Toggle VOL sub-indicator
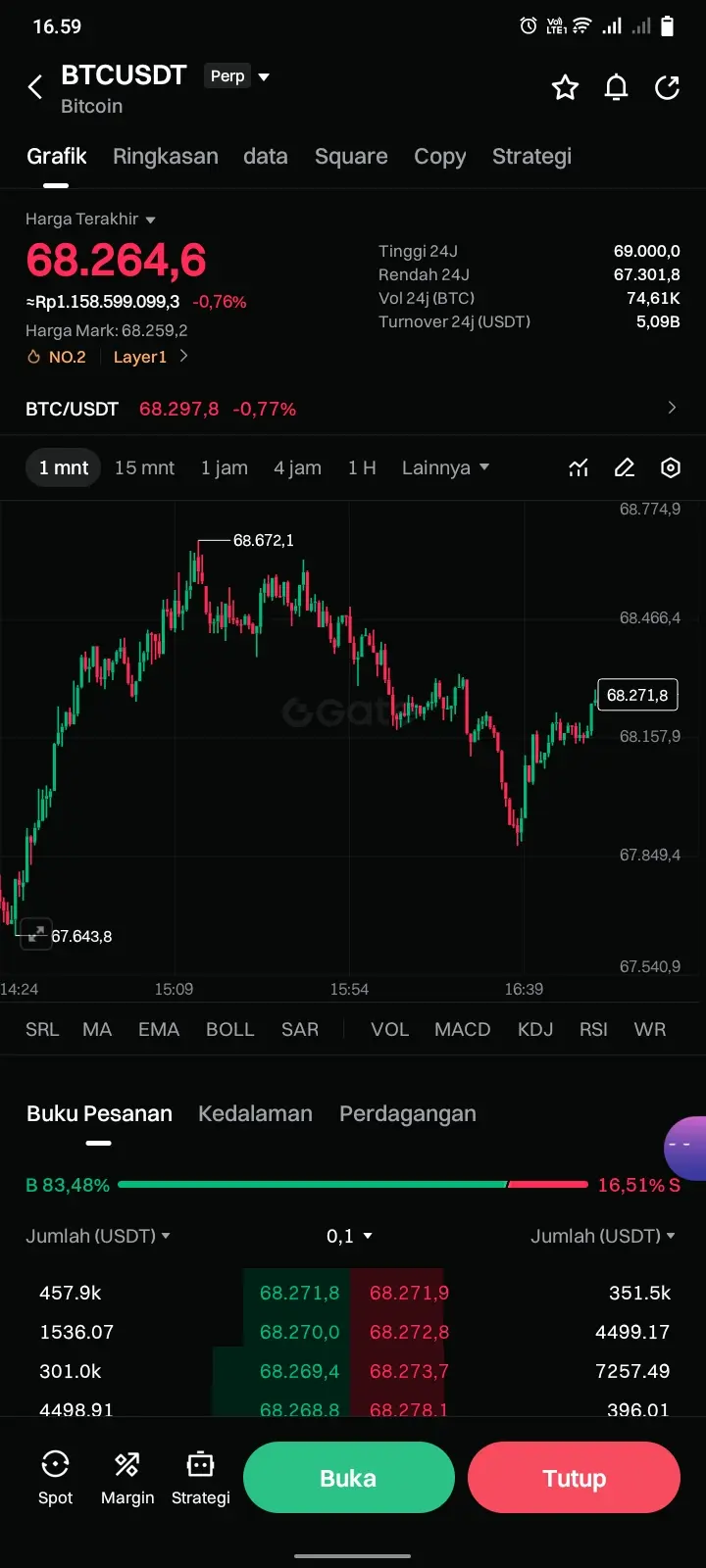Image resolution: width=706 pixels, height=1568 pixels. click(x=390, y=1030)
